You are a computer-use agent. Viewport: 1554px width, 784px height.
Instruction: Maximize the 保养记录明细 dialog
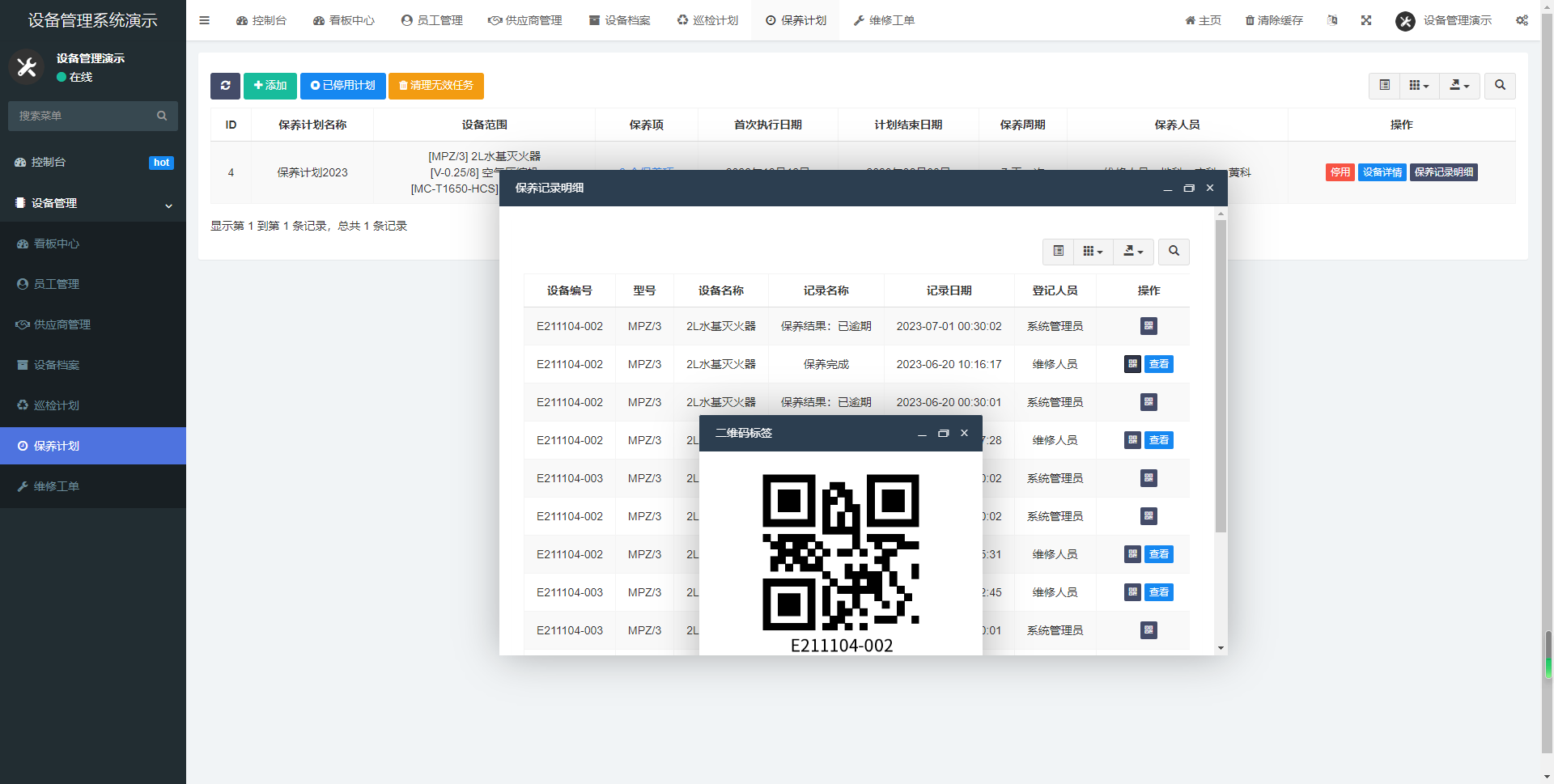tap(1189, 188)
